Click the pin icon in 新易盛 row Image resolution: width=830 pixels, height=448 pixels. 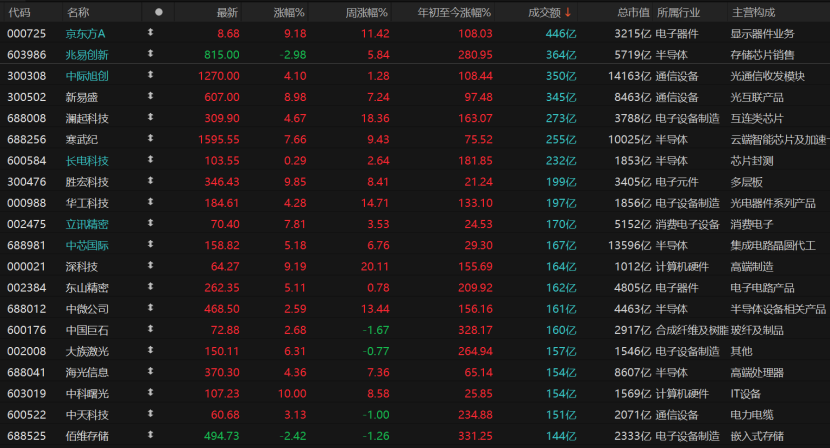[150, 96]
